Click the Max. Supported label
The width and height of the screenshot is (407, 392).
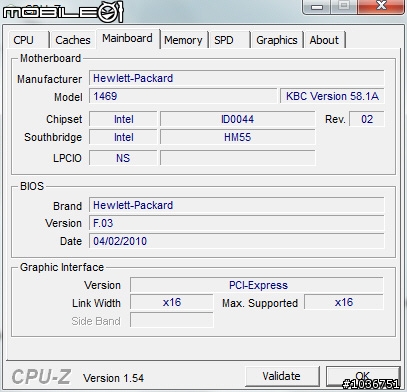pyautogui.click(x=260, y=303)
